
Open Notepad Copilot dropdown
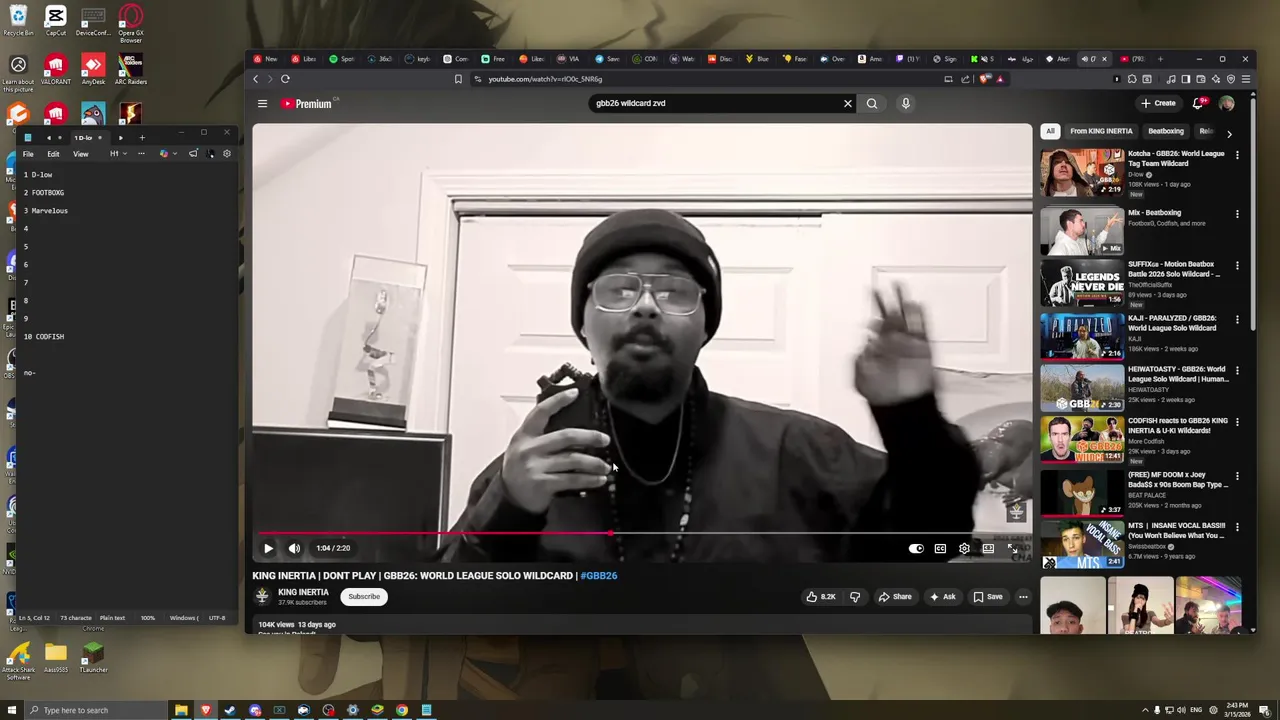pos(168,154)
